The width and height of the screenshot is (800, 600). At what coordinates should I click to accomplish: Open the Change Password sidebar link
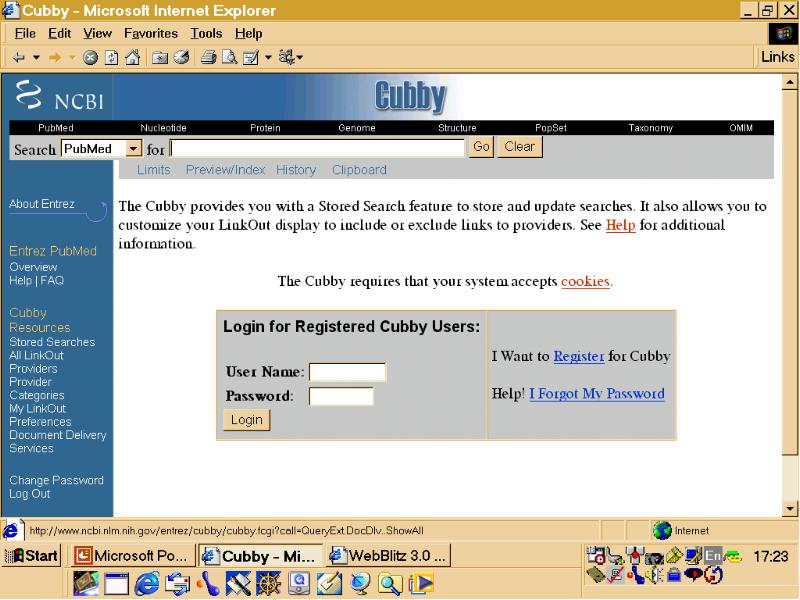click(56, 480)
